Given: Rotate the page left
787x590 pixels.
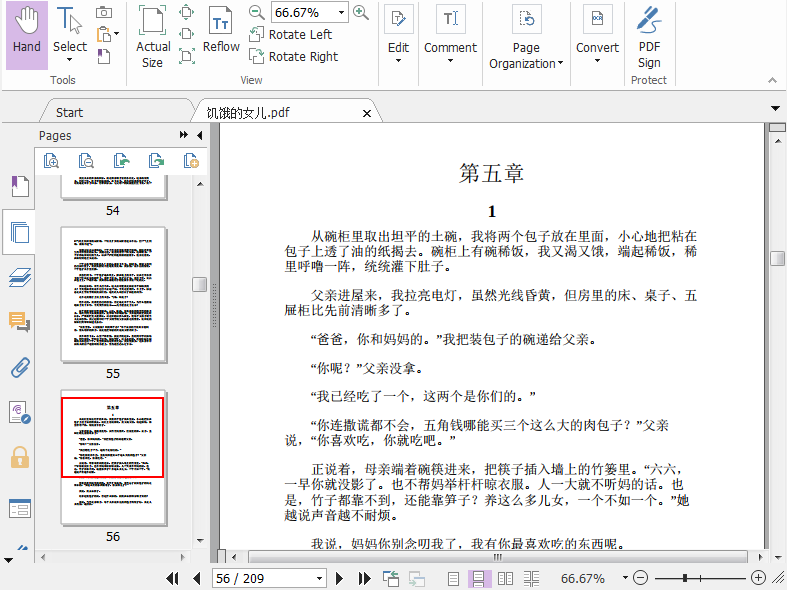Looking at the screenshot, I should (x=291, y=35).
